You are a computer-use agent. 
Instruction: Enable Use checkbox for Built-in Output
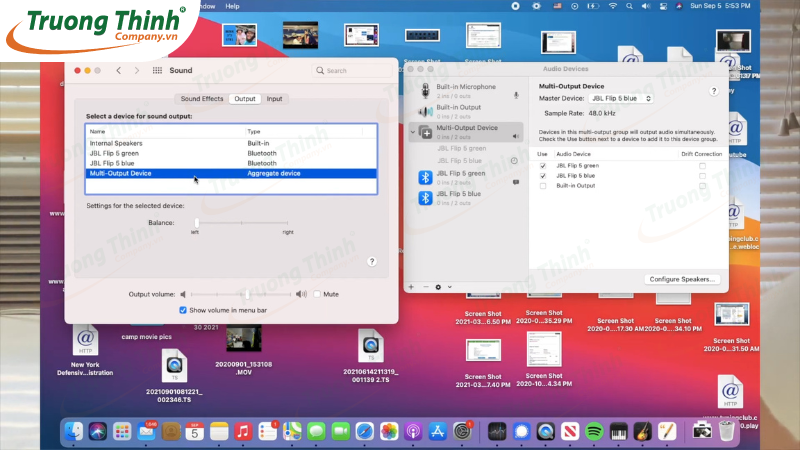543,186
